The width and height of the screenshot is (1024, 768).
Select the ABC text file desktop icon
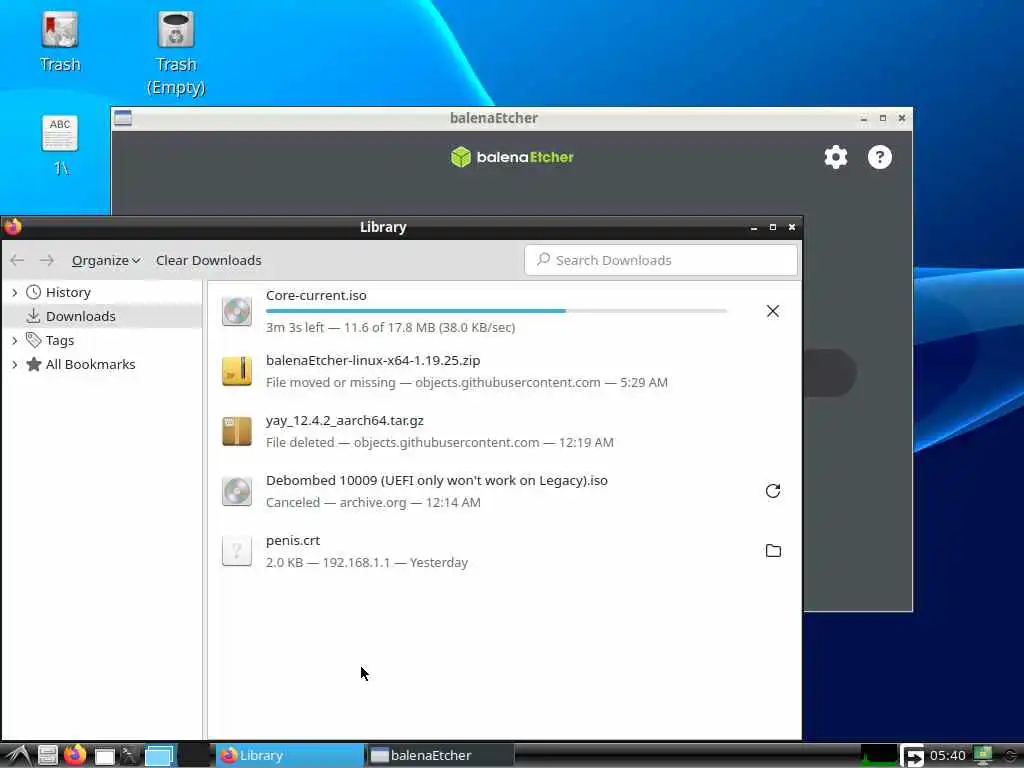click(x=60, y=145)
